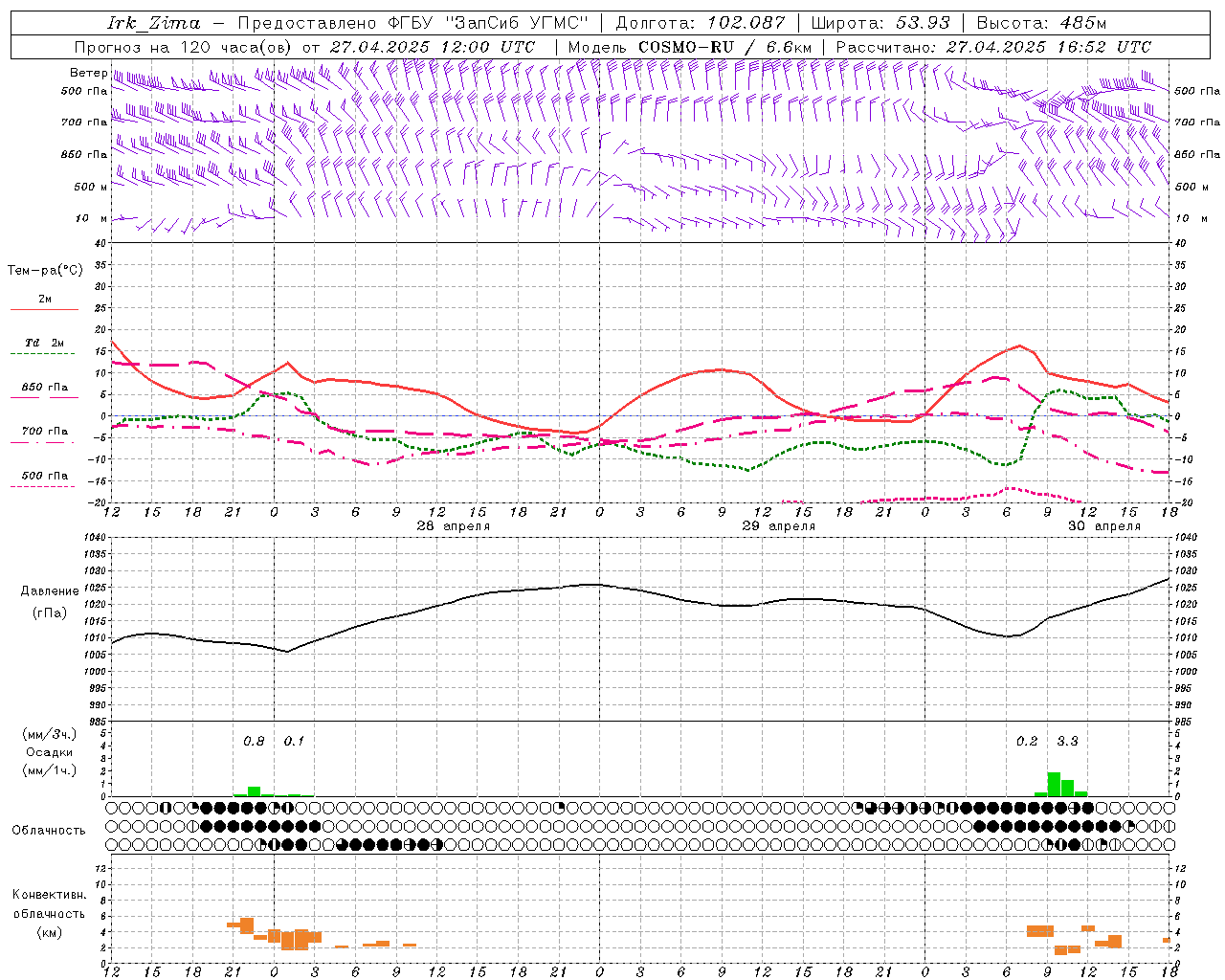Screen dimensions: 1225x980
Task: Click the Облачность cloud cover label
Action: pyautogui.click(x=49, y=830)
